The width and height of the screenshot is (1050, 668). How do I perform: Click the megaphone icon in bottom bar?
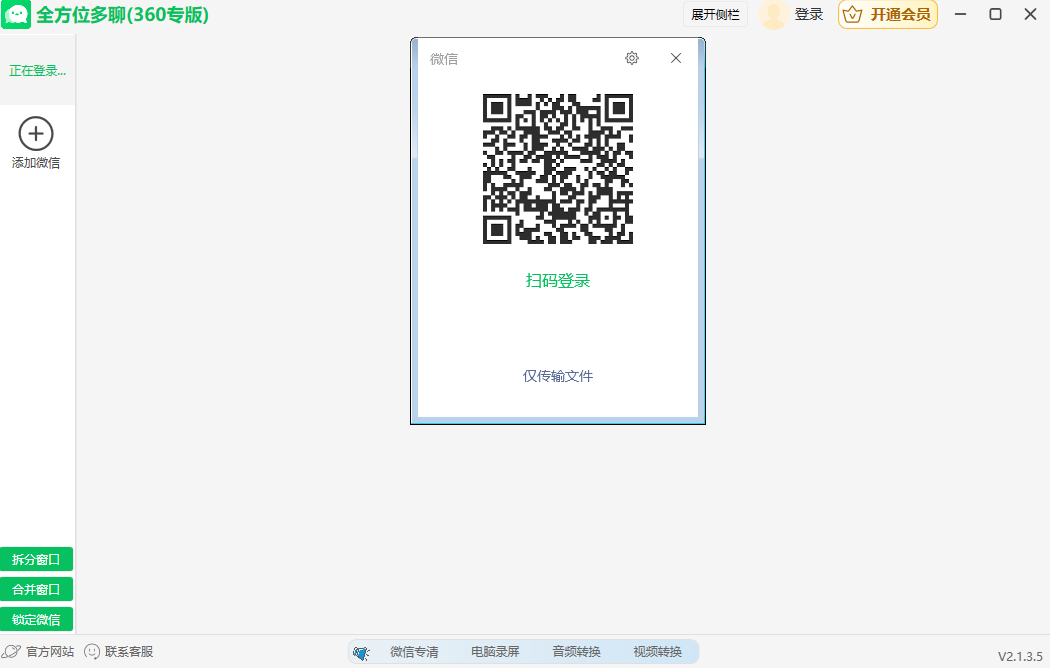pyautogui.click(x=362, y=652)
